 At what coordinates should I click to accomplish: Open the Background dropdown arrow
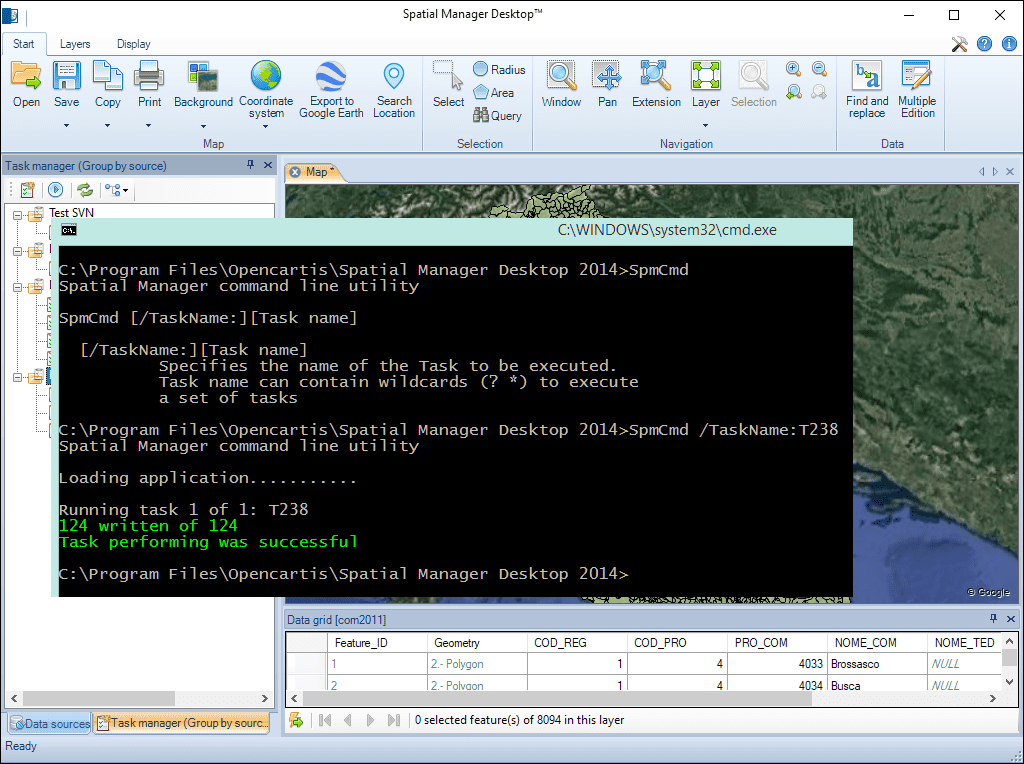pos(203,126)
